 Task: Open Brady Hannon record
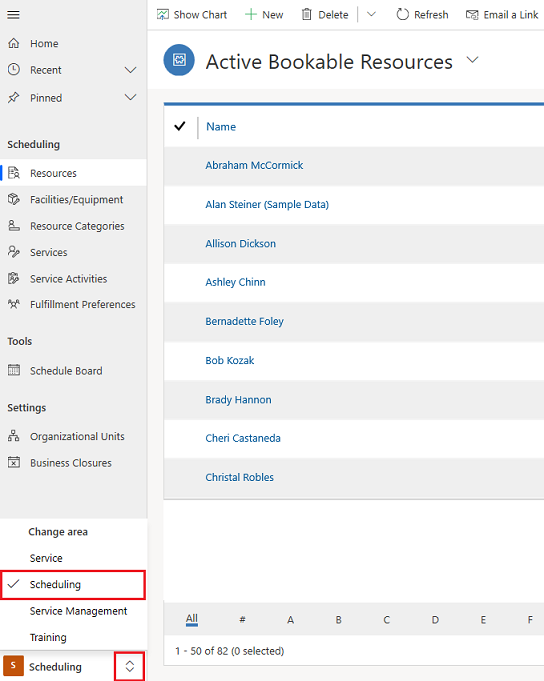click(238, 400)
